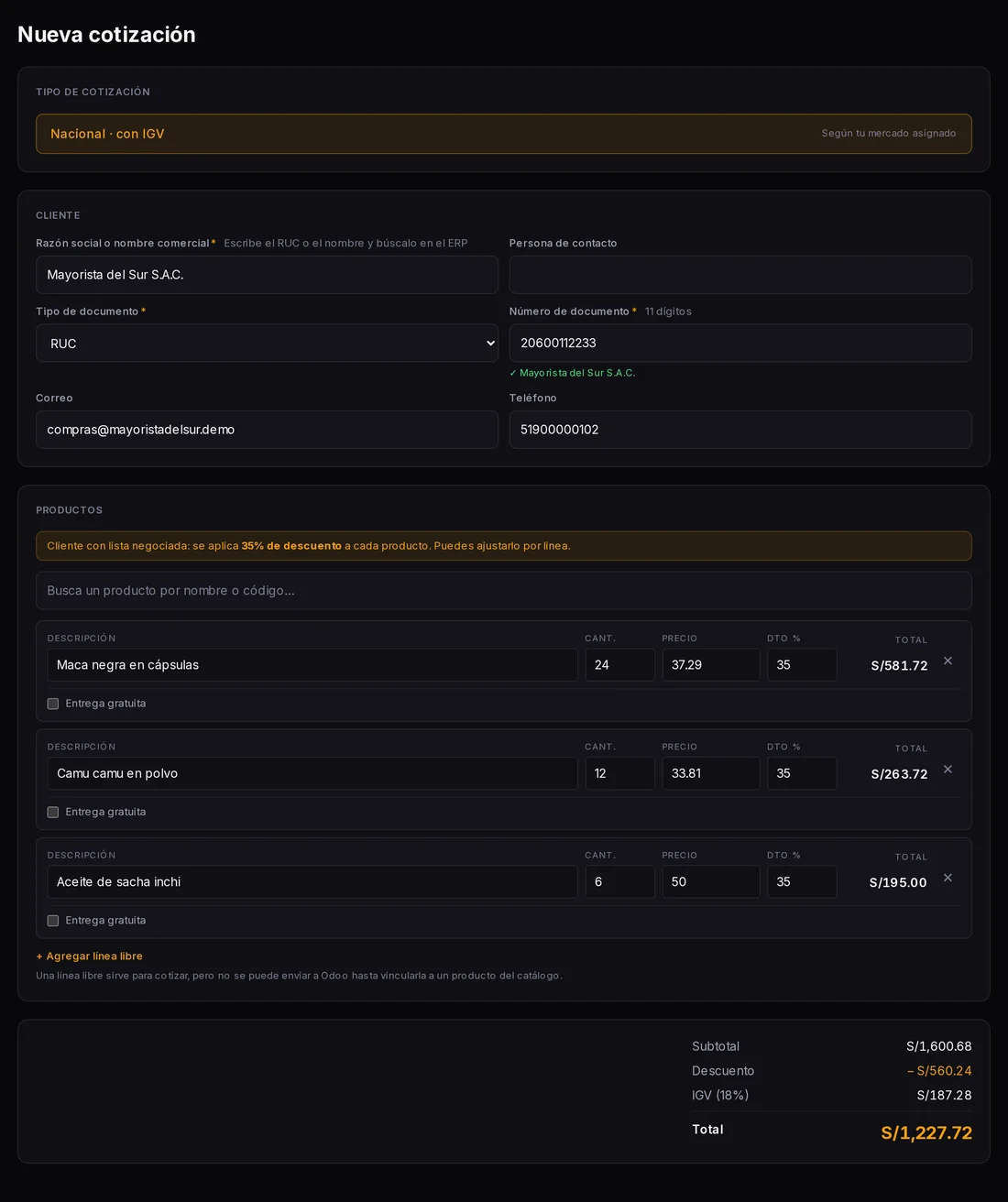1008x1202 pixels.
Task: Click the Descuento value S/560.24
Action: (939, 1071)
